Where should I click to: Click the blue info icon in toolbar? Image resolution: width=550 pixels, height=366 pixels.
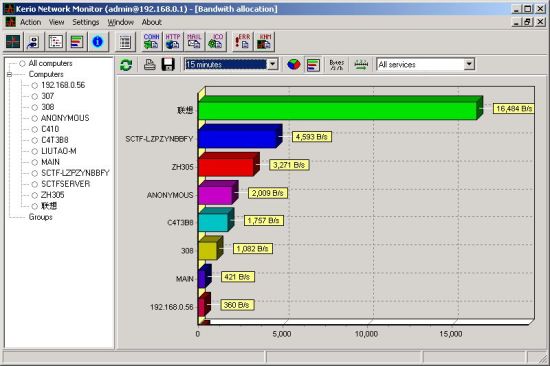[98, 42]
